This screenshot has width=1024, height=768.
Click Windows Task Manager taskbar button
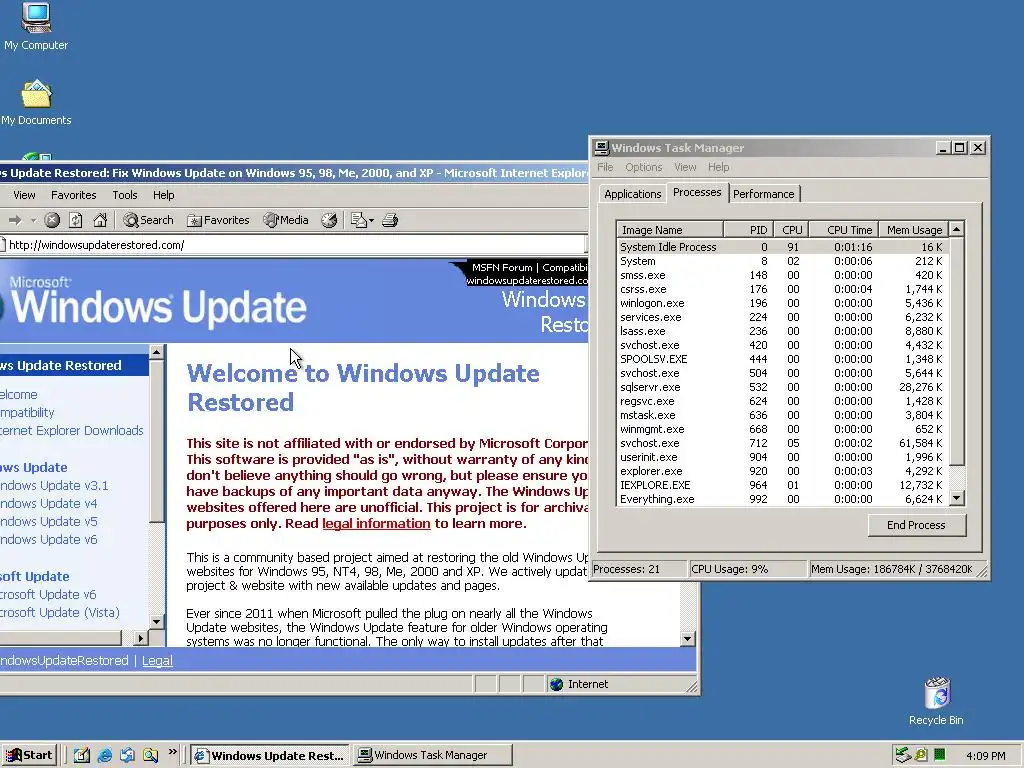tap(432, 756)
